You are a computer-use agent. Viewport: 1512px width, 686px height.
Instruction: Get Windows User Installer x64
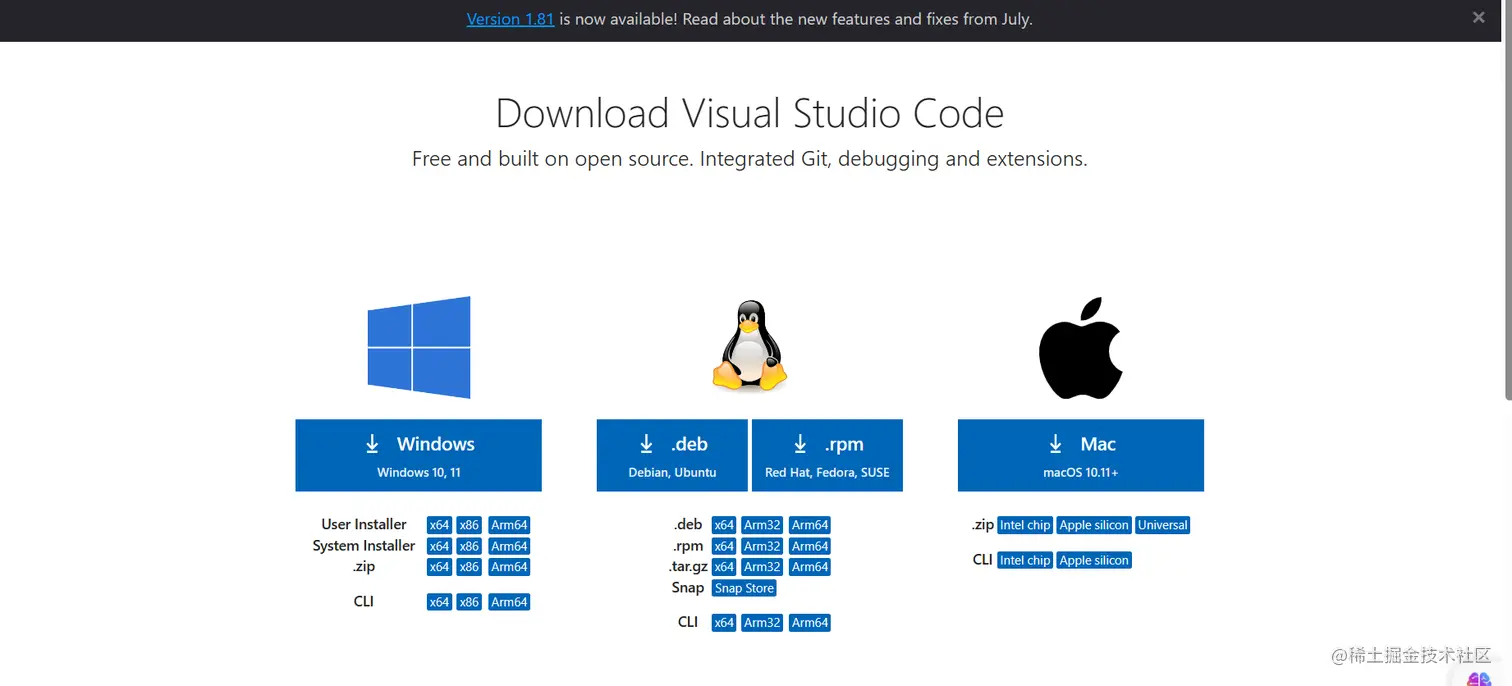(x=439, y=525)
